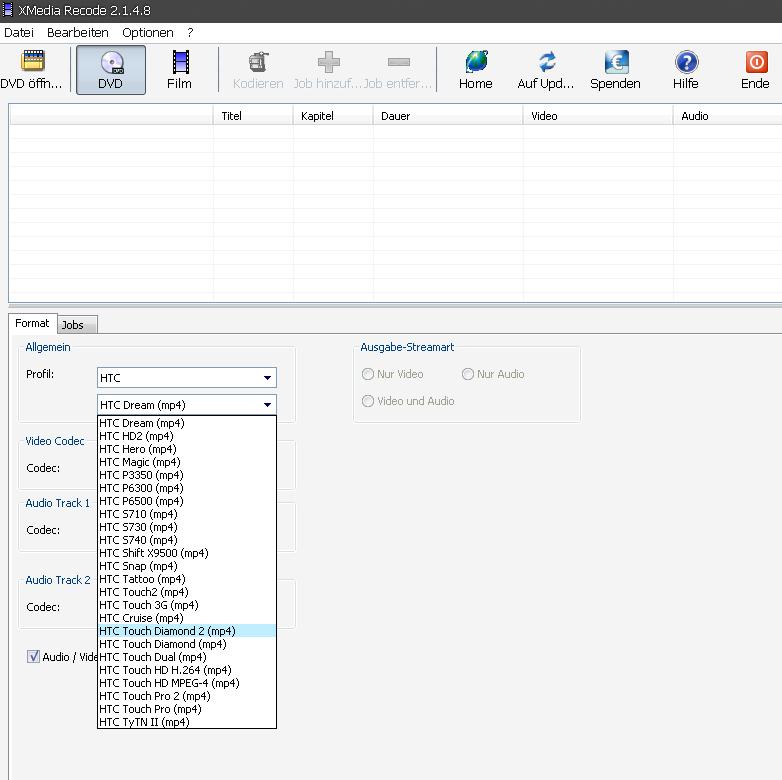Choose HTC Touch Diamond (mp4) entry
The height and width of the screenshot is (780, 782).
coord(187,643)
